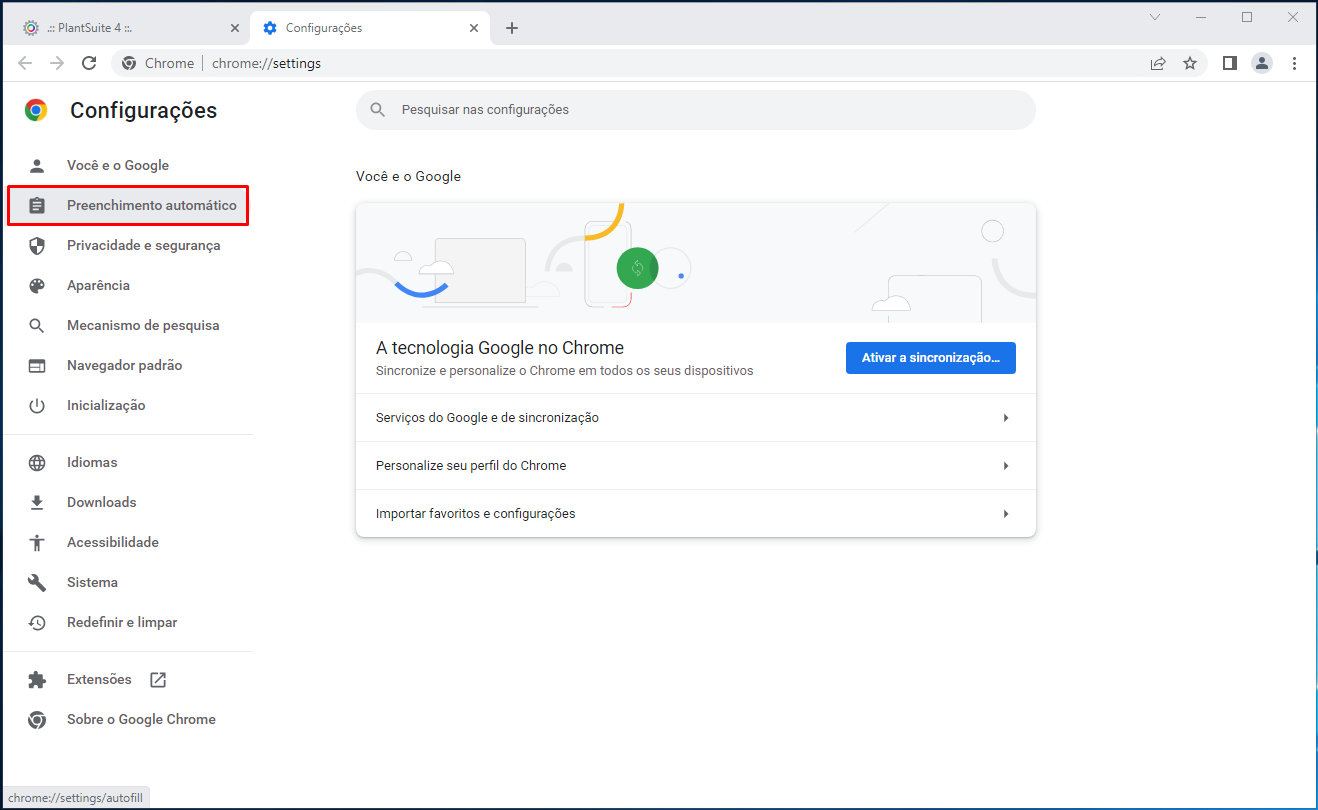Click the person icon beside Você e o Google

(37, 166)
